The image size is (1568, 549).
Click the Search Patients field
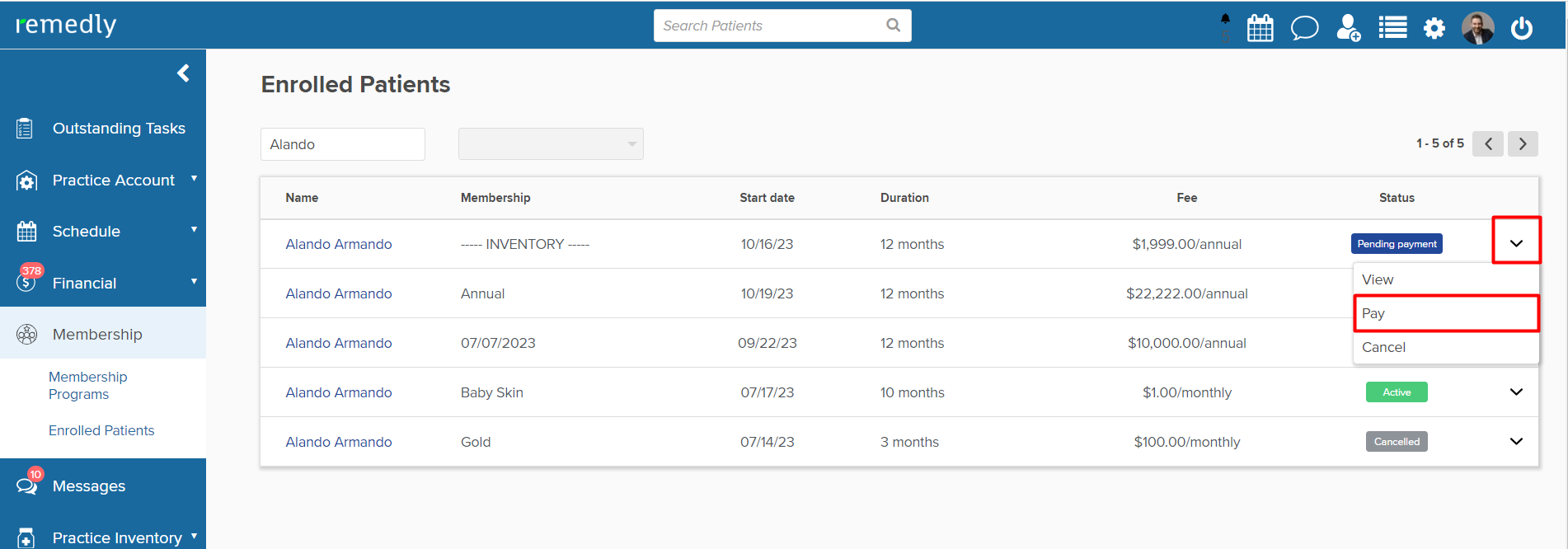[x=771, y=26]
